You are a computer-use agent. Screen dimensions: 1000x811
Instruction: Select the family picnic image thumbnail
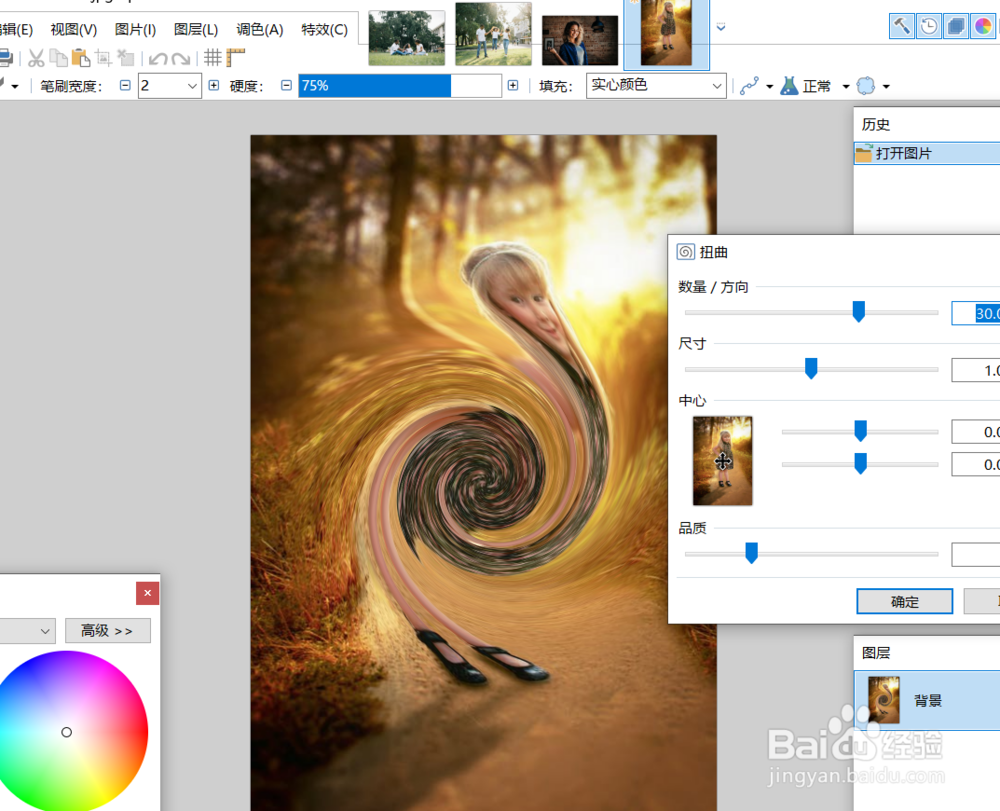(407, 38)
